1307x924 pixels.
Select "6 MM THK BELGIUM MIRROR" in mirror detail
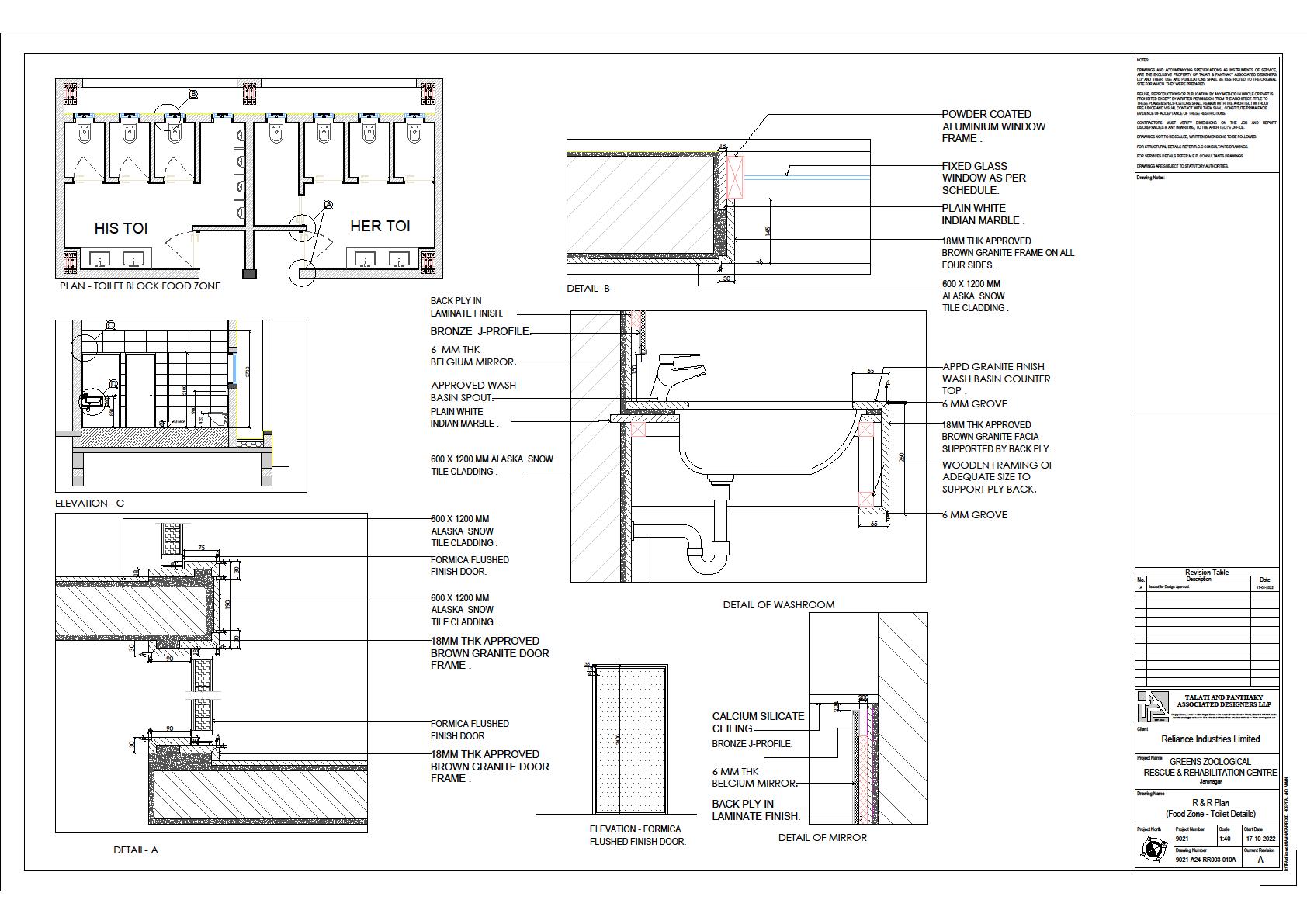point(754,777)
